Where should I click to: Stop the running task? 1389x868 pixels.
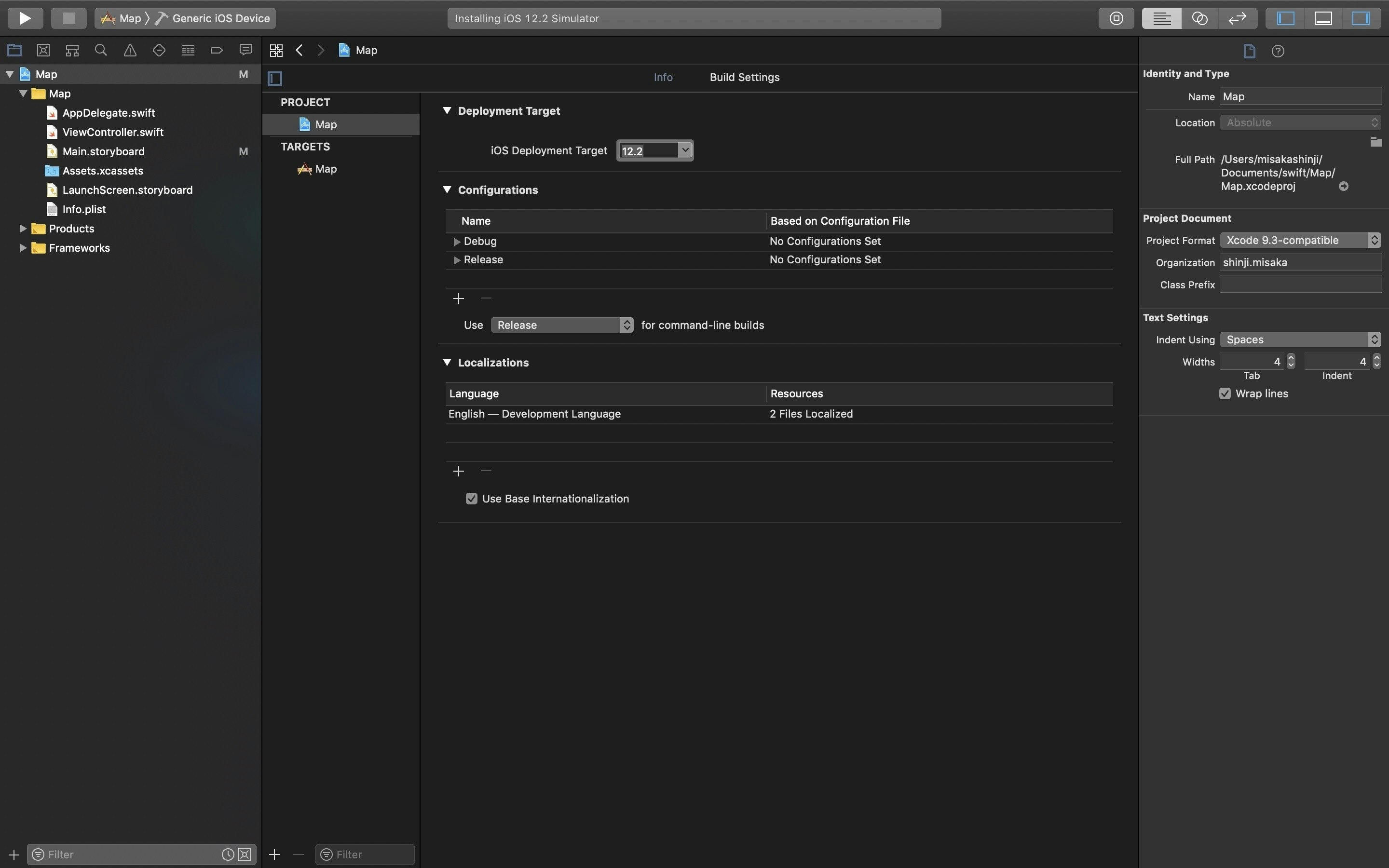68,18
